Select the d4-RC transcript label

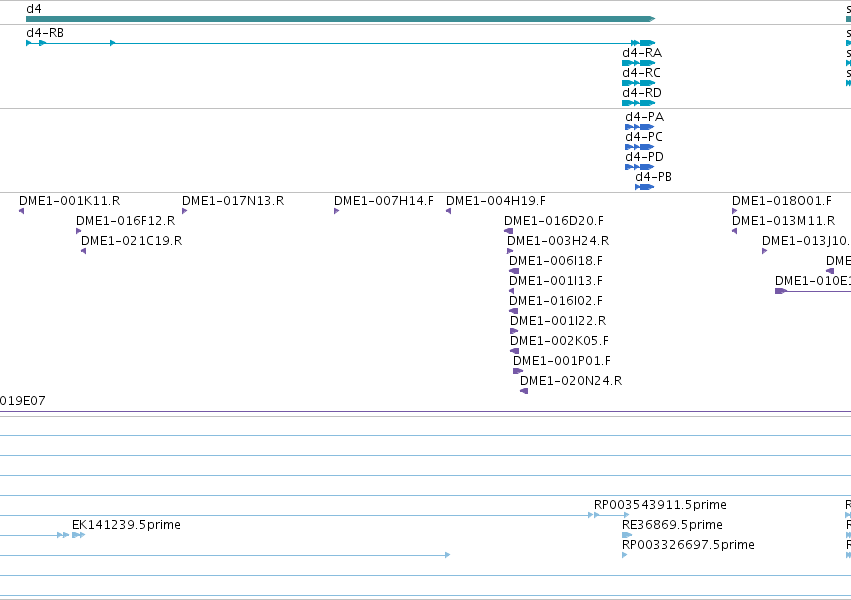642,73
